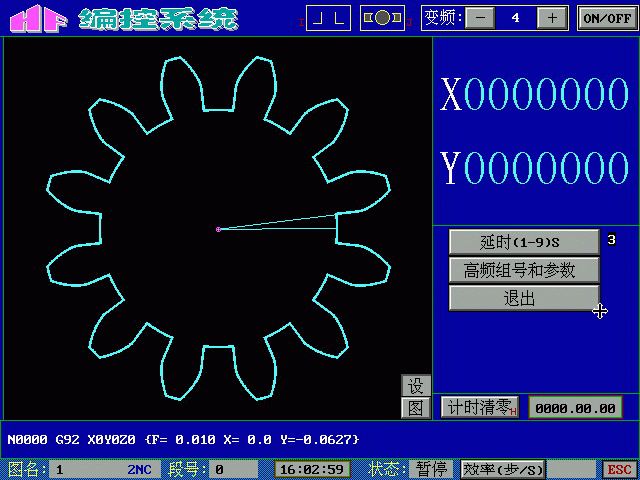Click the wire path shape icon
This screenshot has height=480, width=640.
click(329, 18)
